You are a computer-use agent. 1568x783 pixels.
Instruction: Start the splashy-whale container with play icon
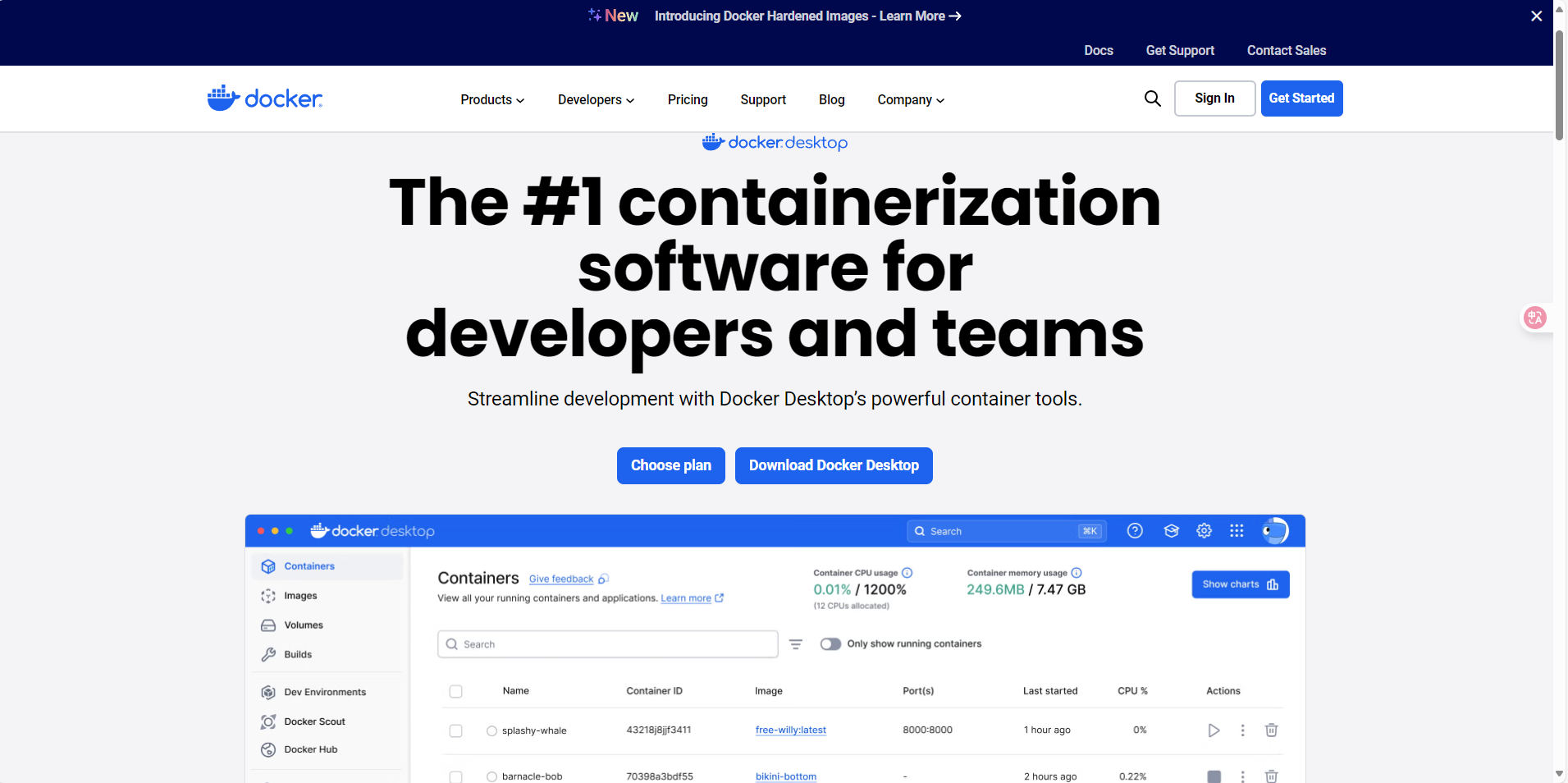click(1214, 730)
